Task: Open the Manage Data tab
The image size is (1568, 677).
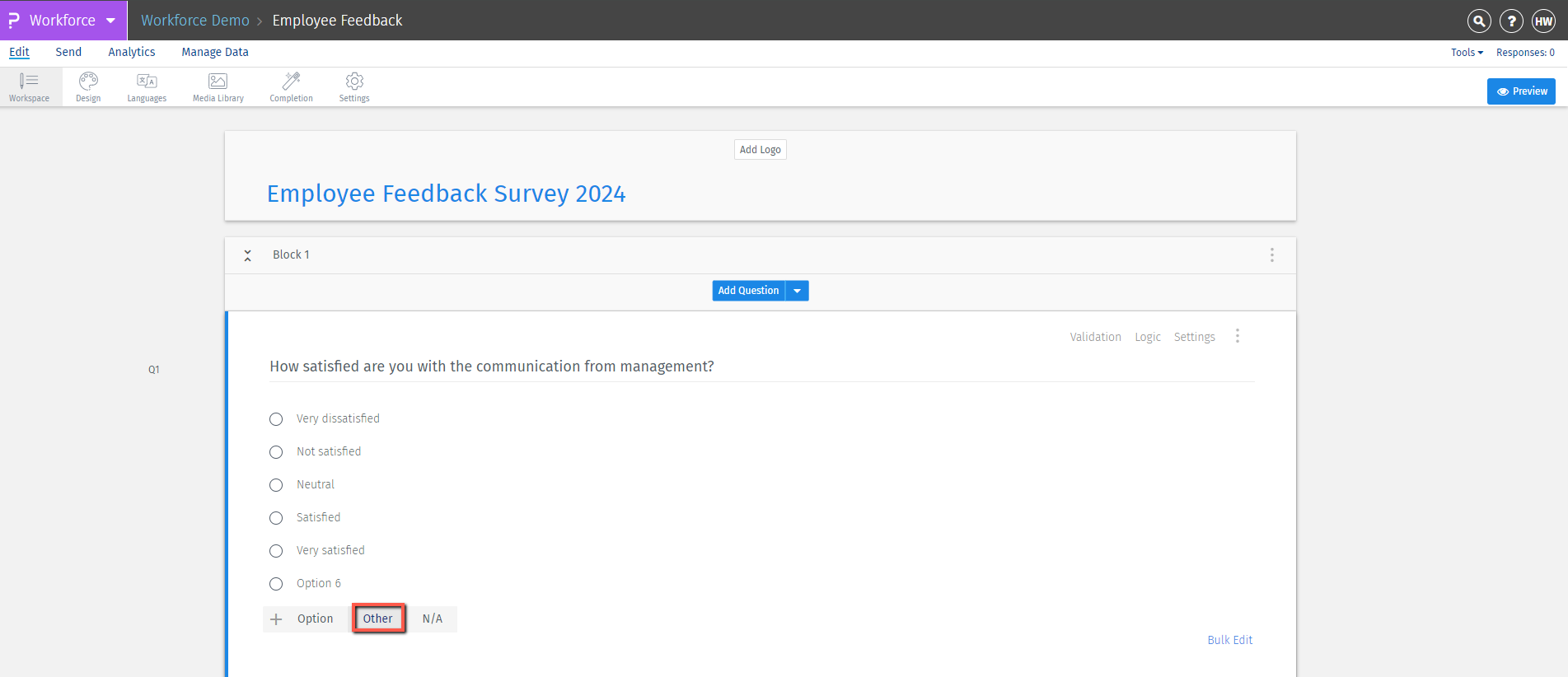Action: 215,52
